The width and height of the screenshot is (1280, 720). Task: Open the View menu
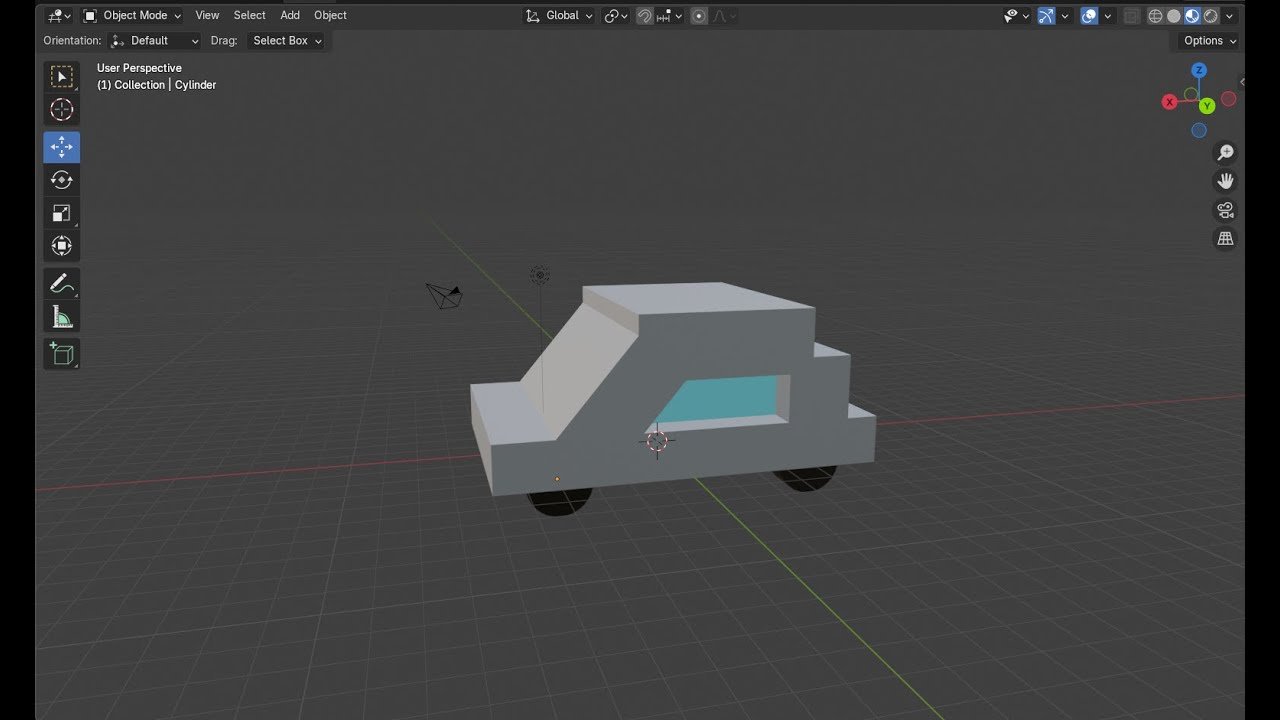207,15
